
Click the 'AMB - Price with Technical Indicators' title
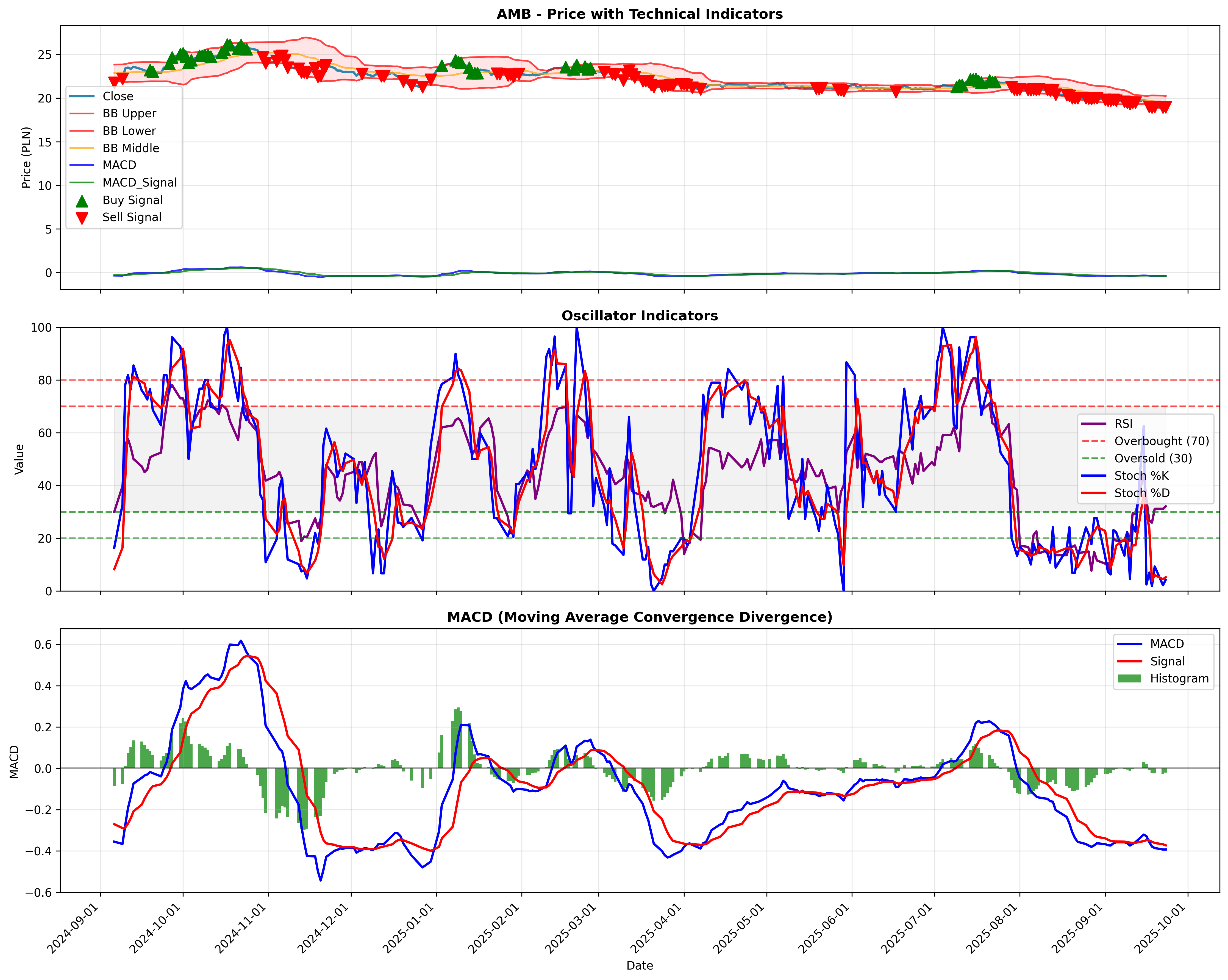pos(640,14)
